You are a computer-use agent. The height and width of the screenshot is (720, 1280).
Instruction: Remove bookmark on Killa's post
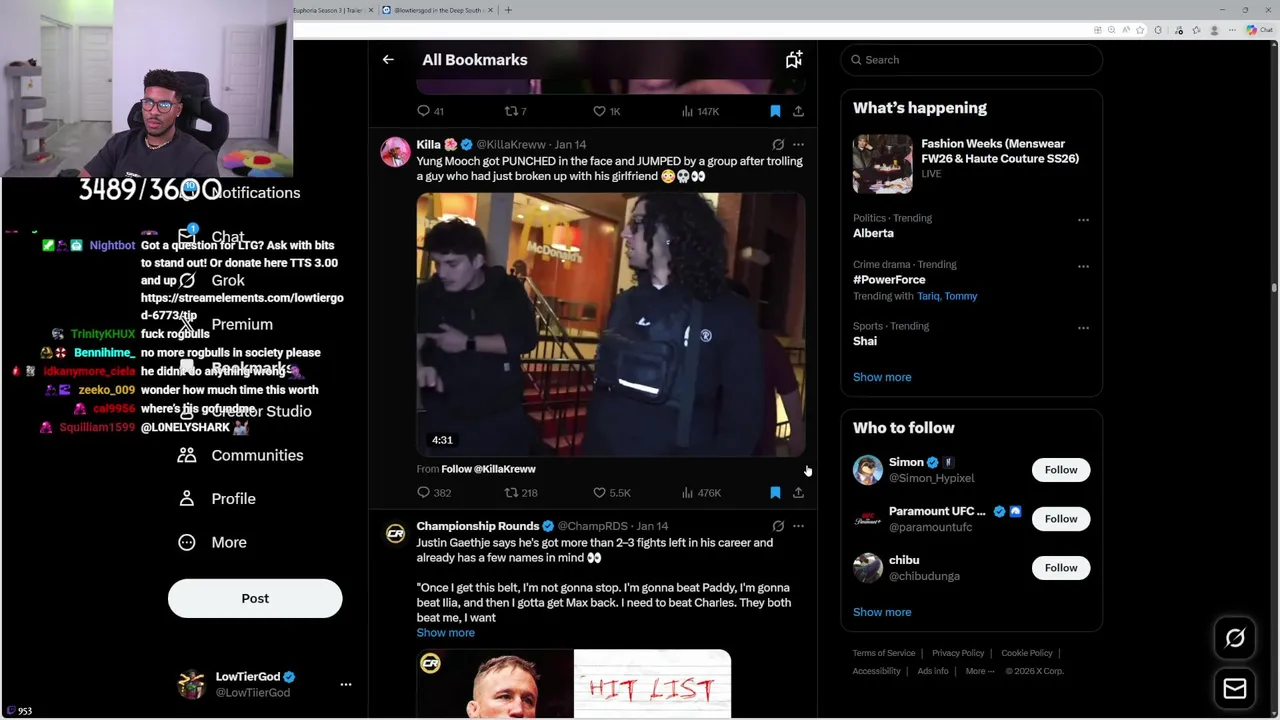[775, 493]
